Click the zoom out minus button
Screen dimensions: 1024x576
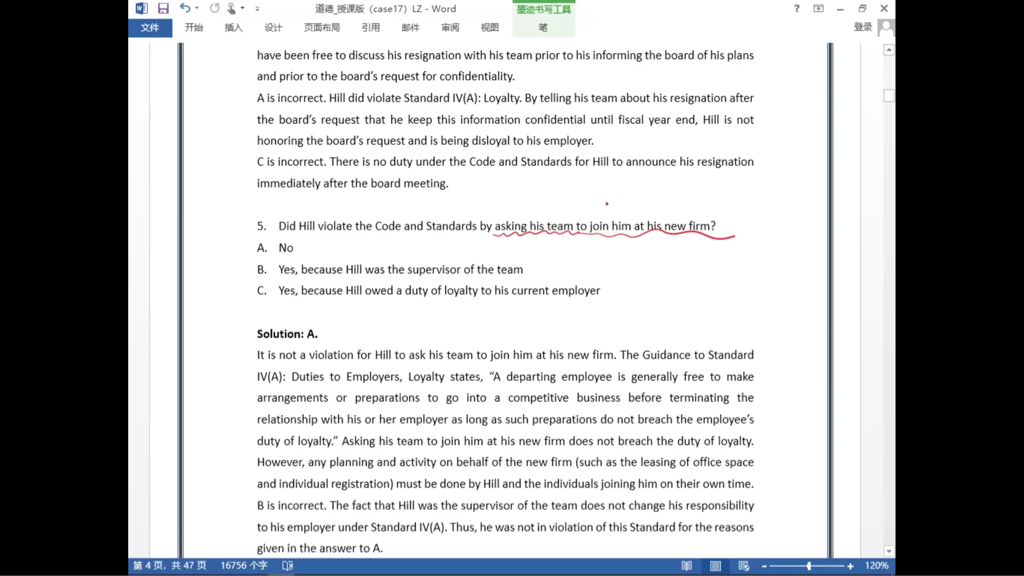(x=764, y=566)
